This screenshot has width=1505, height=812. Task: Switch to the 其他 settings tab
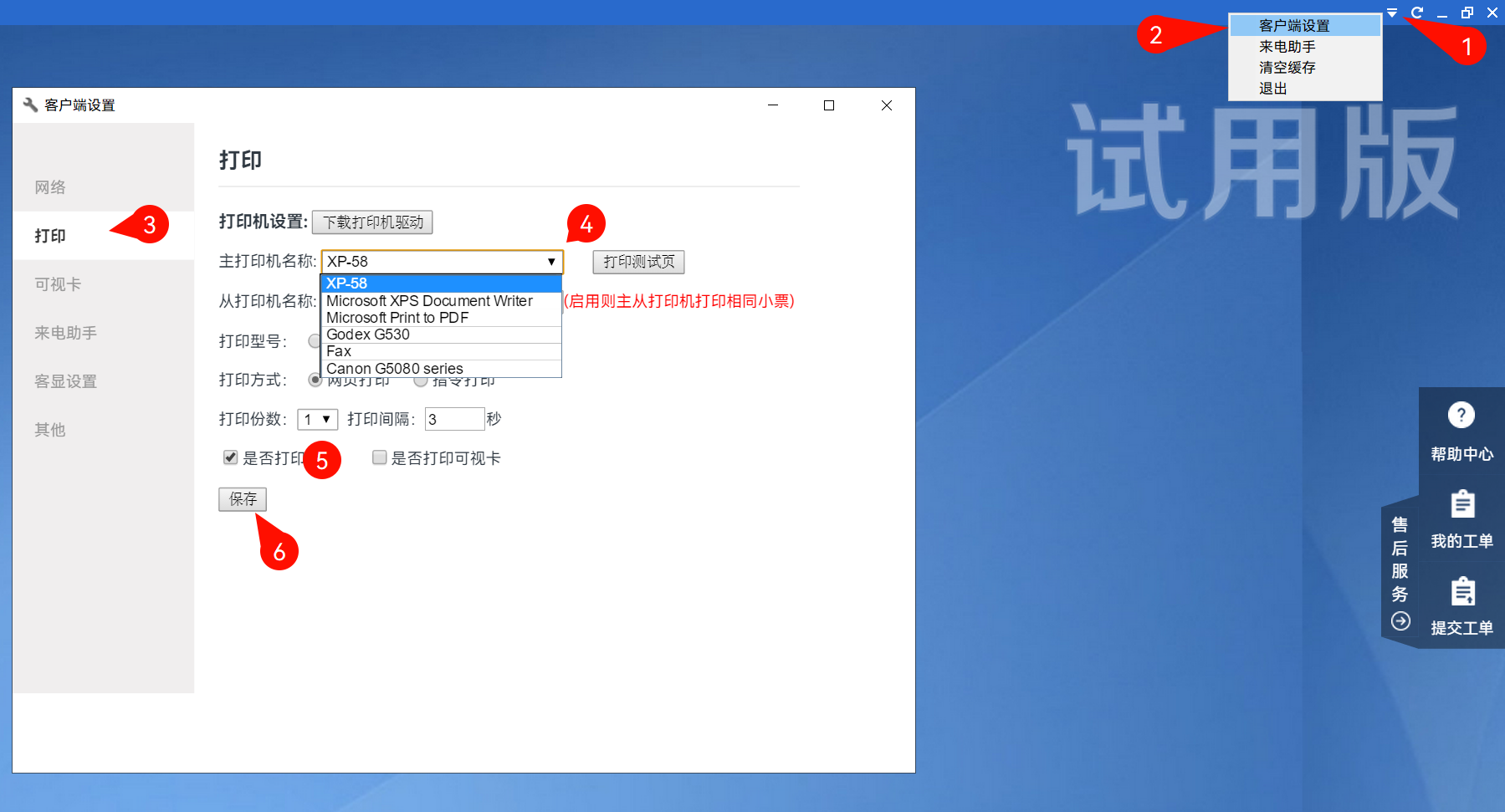[x=103, y=430]
